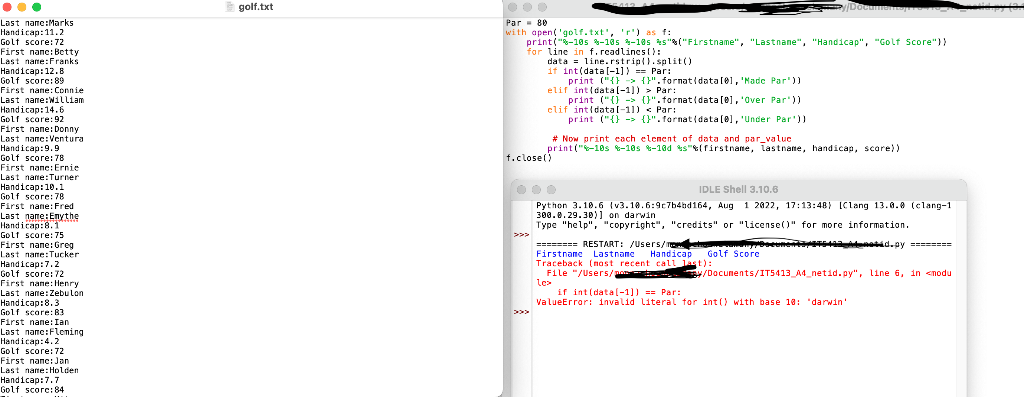Image resolution: width=1024 pixels, height=397 pixels.
Task: Click the 'for line in f.readlines():' code line
Action: (594, 52)
